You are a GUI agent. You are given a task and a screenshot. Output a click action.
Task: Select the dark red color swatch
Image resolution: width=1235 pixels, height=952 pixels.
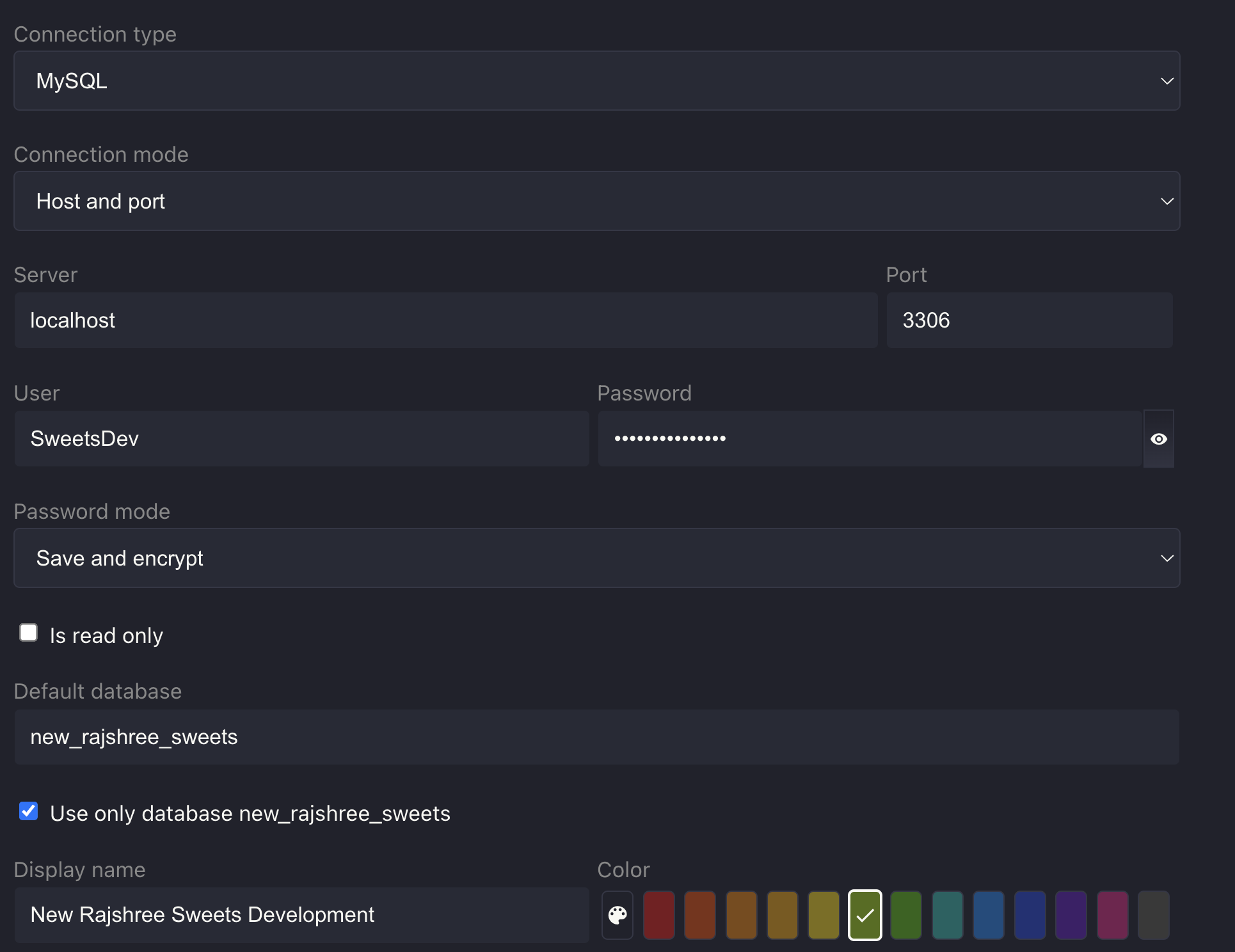pos(659,915)
